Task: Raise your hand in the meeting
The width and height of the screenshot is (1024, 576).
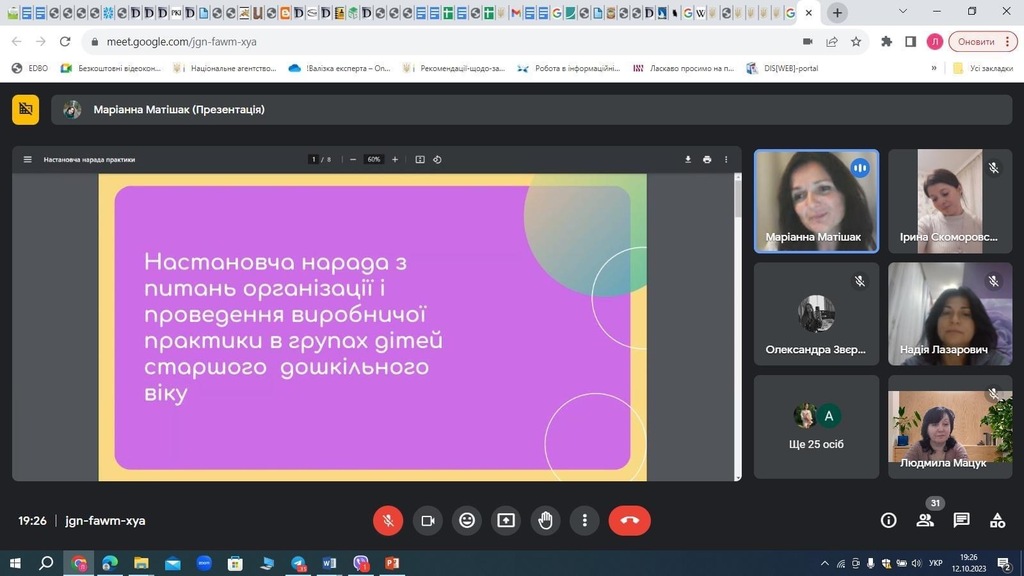Action: pyautogui.click(x=545, y=520)
